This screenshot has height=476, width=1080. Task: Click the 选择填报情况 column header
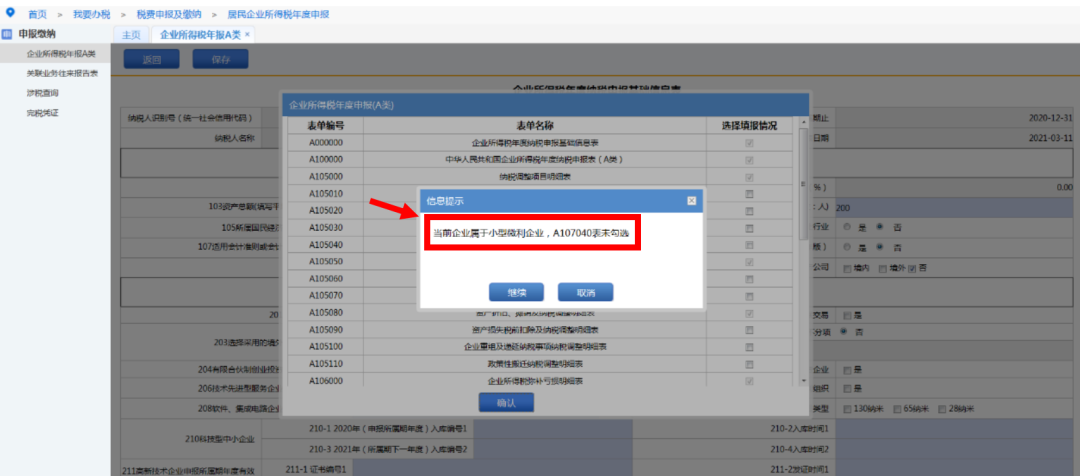tap(749, 125)
